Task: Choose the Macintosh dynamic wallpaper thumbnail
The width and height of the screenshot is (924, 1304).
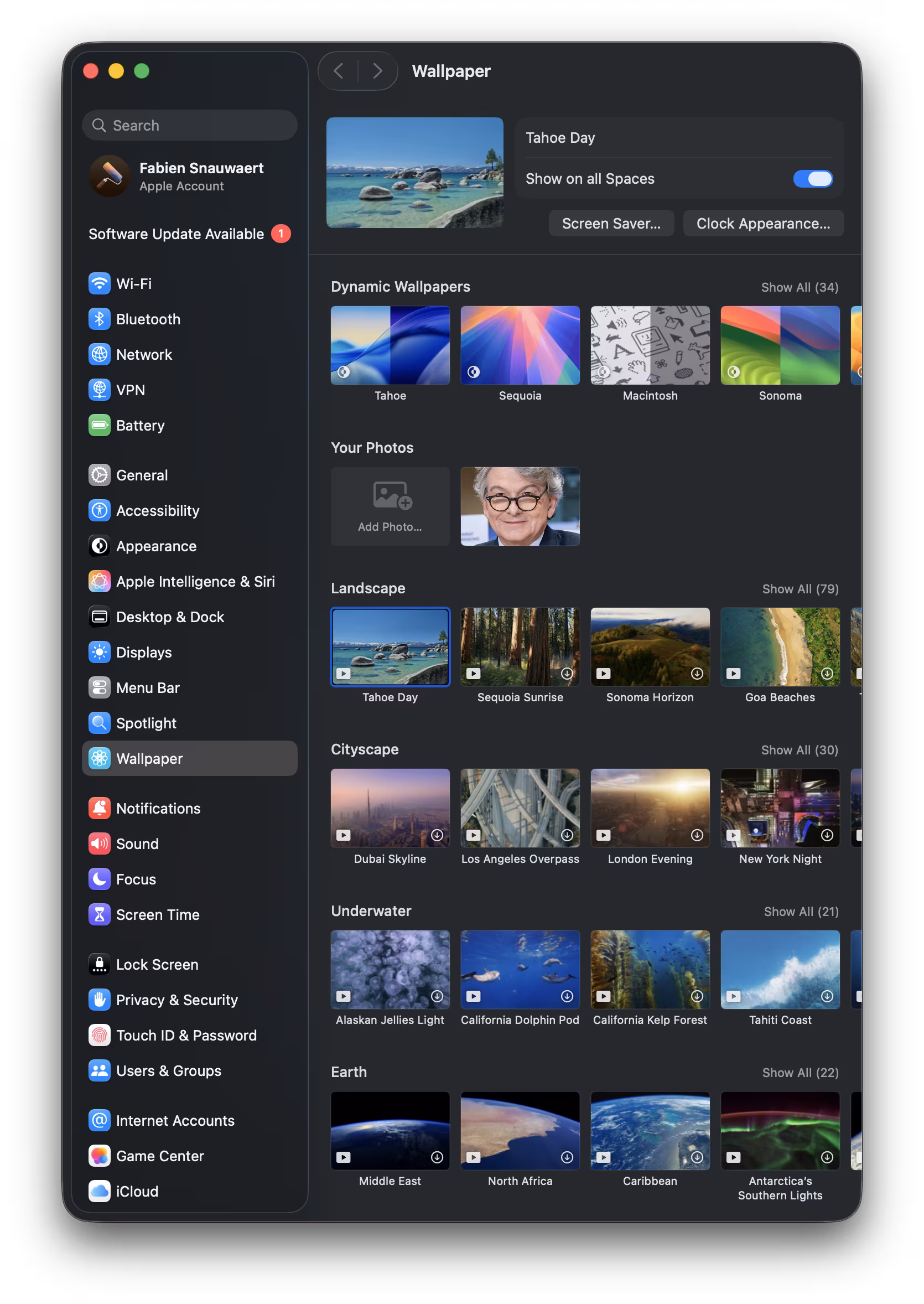Action: coord(650,345)
